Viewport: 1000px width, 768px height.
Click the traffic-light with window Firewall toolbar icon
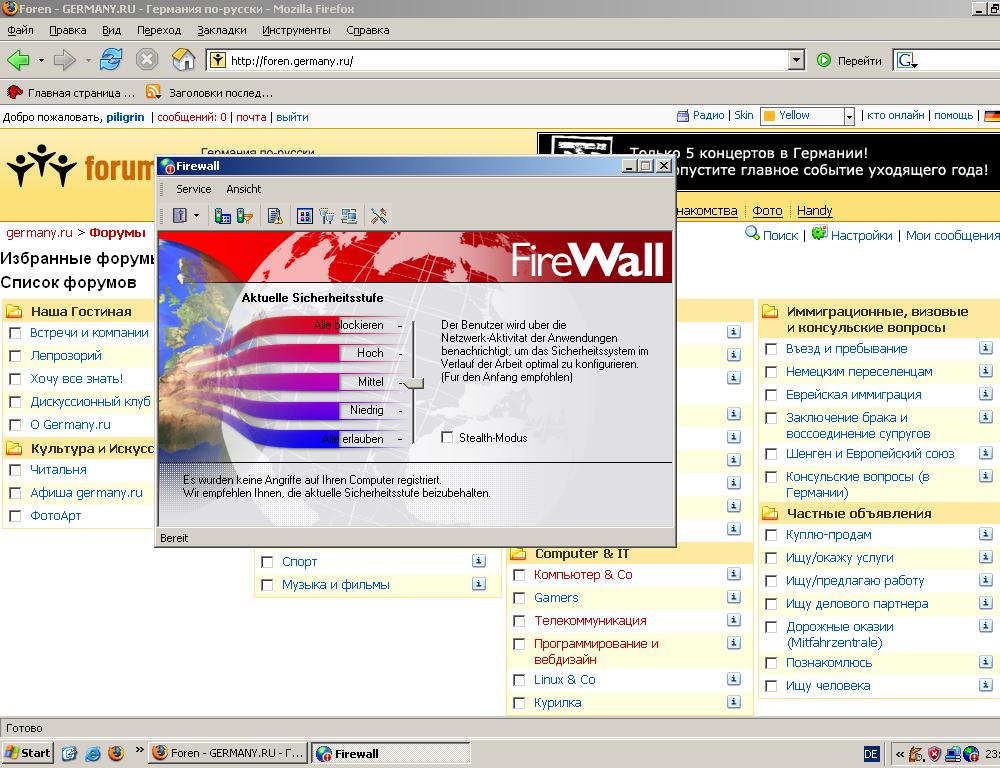coord(223,216)
